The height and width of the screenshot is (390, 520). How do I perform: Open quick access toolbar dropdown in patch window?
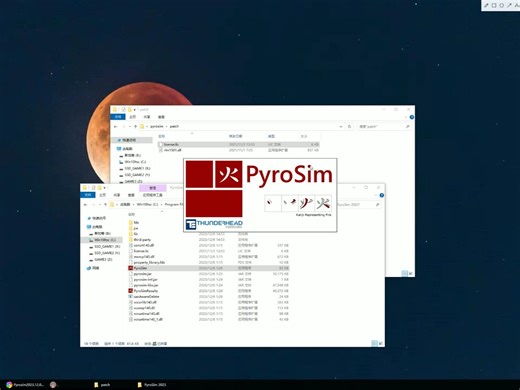pyautogui.click(x=135, y=109)
